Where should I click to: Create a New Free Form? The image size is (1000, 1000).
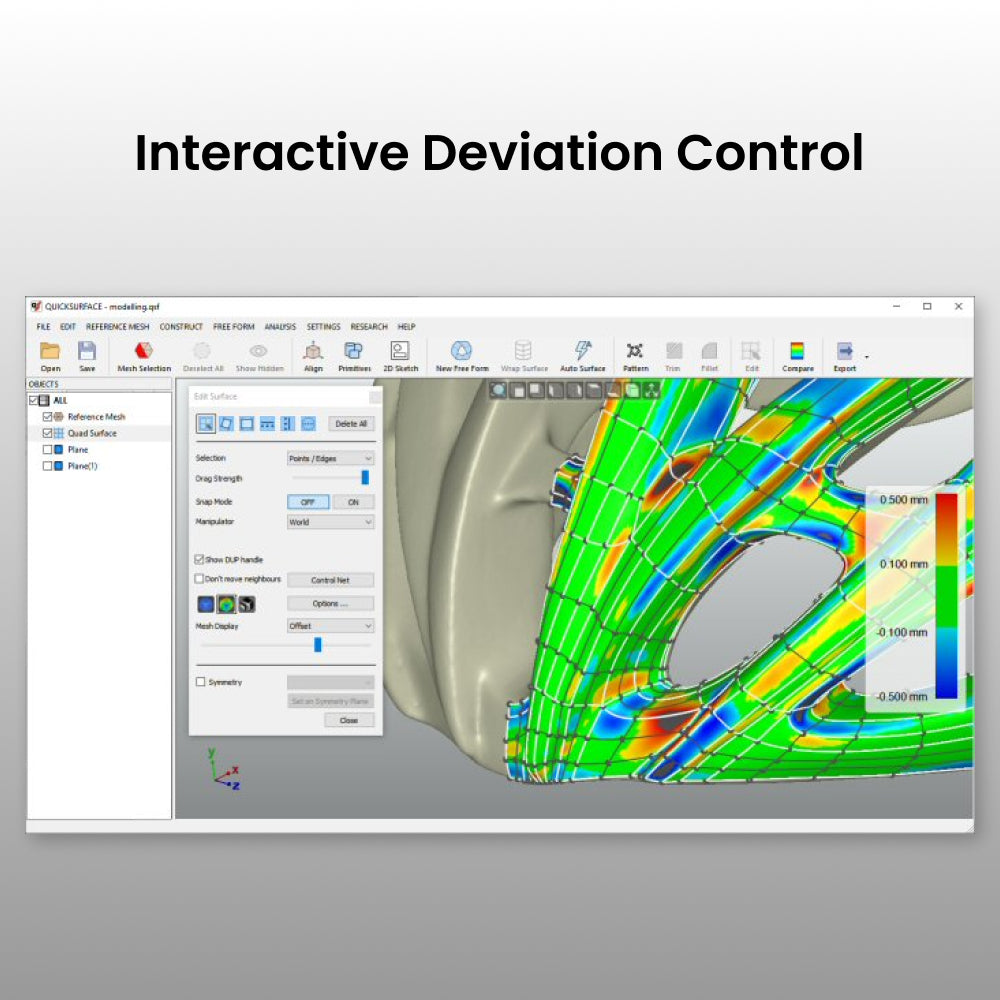click(x=462, y=352)
